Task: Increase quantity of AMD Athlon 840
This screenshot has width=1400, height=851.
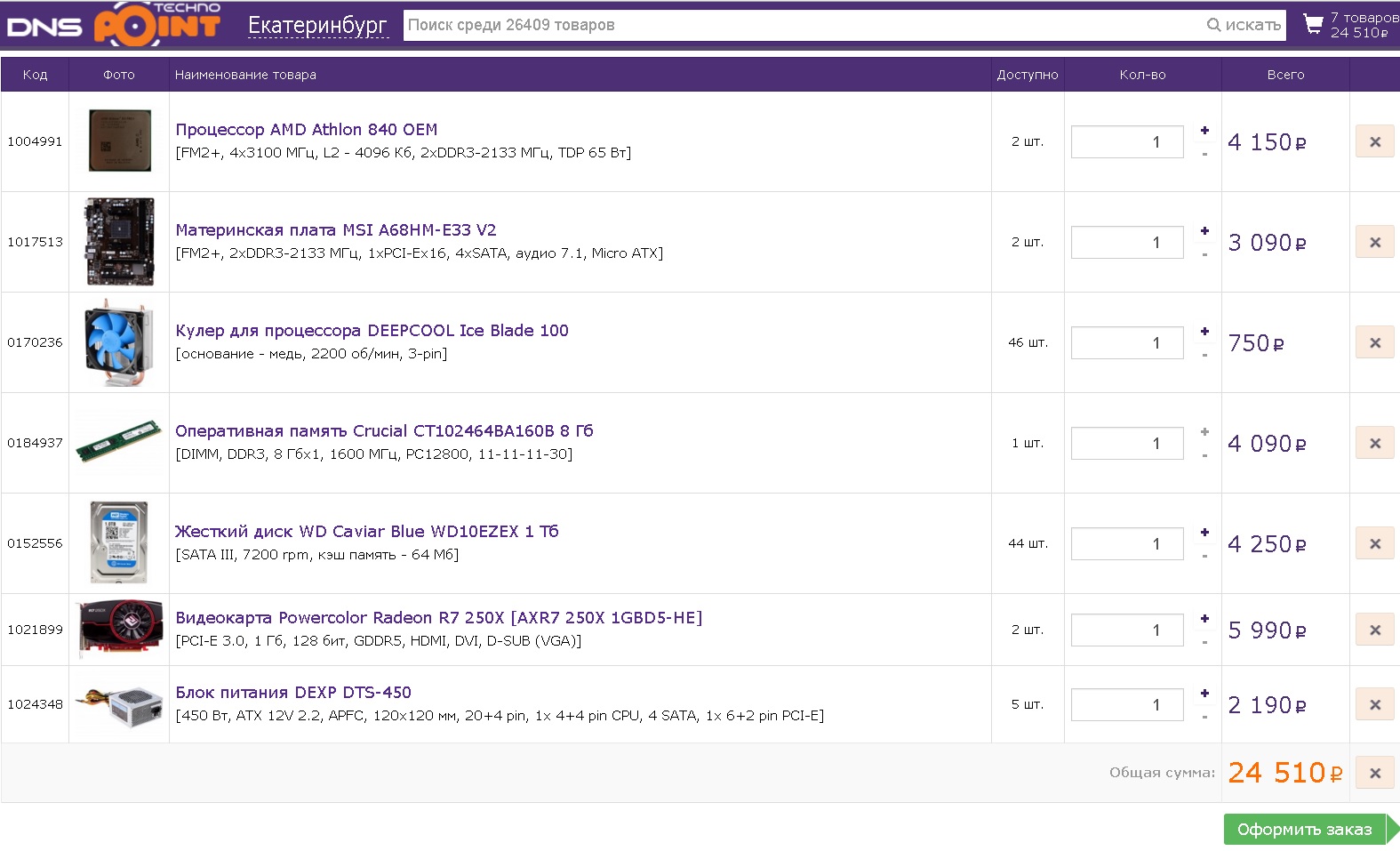Action: click(1204, 131)
